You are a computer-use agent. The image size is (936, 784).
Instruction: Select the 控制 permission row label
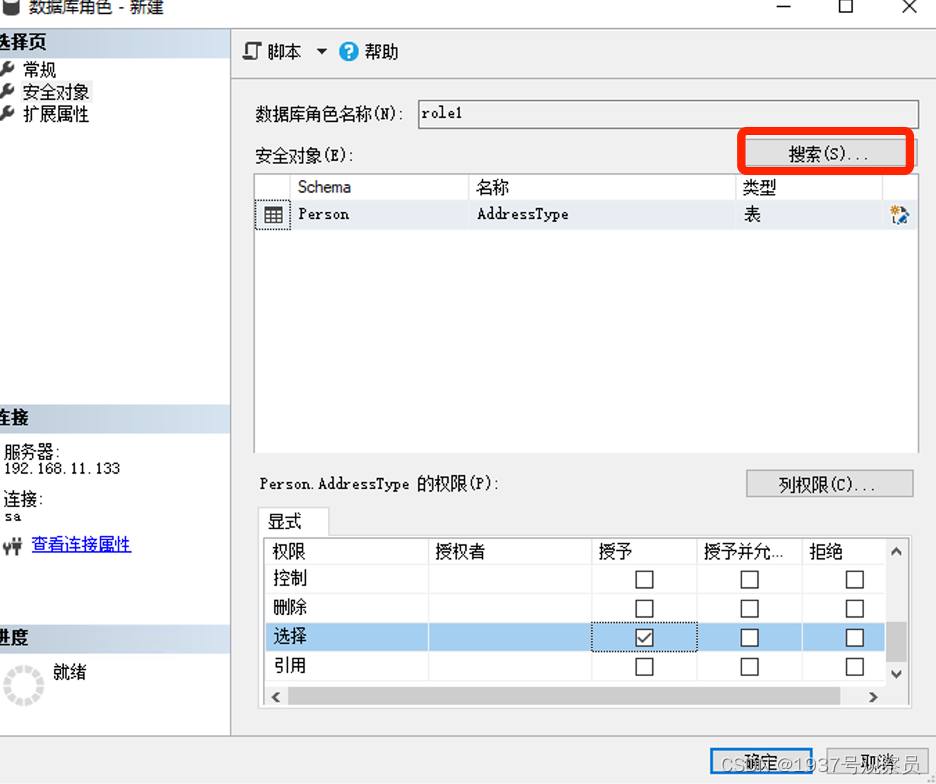[x=290, y=578]
